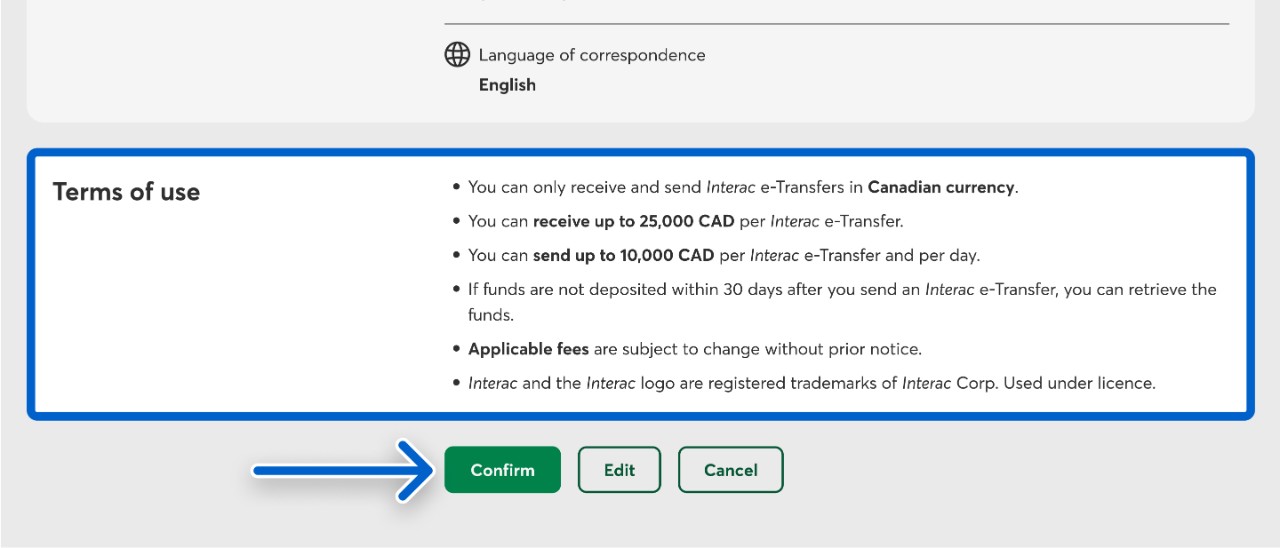Click the send up to 10,000 CAD text
This screenshot has height=548, width=1280.
coord(623,255)
